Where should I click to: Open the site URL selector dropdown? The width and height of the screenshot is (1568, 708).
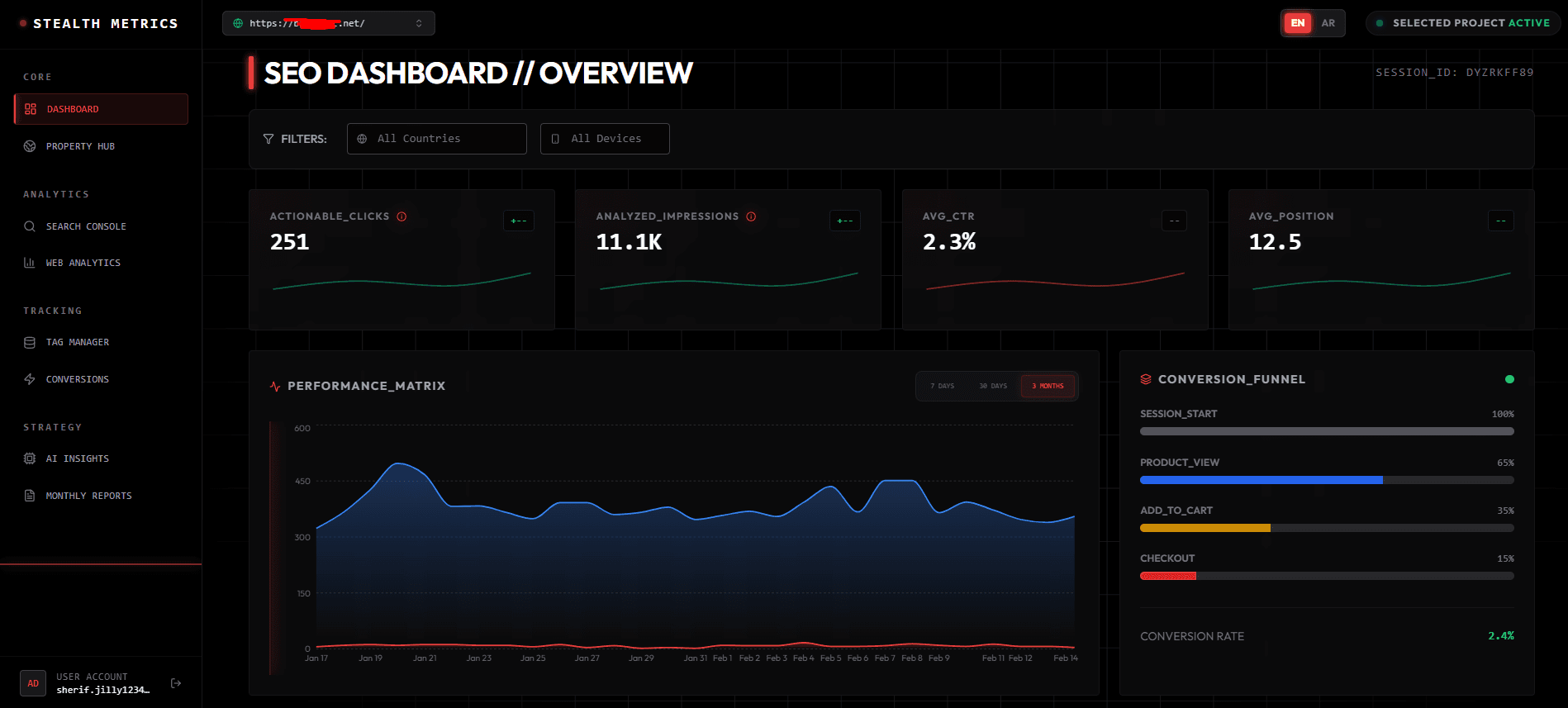pyautogui.click(x=329, y=23)
